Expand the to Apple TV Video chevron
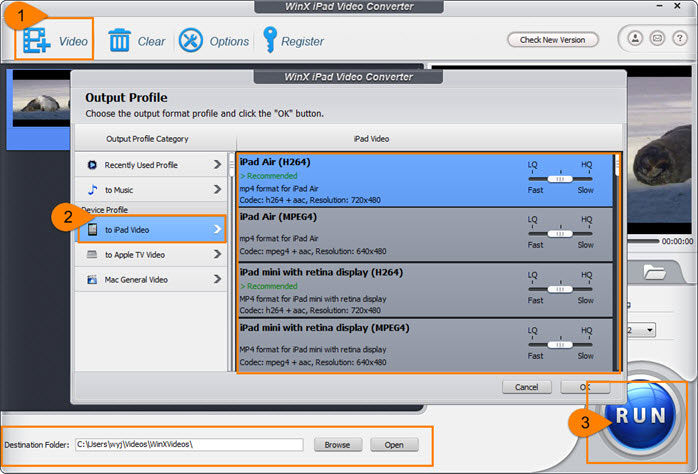Image resolution: width=698 pixels, height=474 pixels. point(217,254)
